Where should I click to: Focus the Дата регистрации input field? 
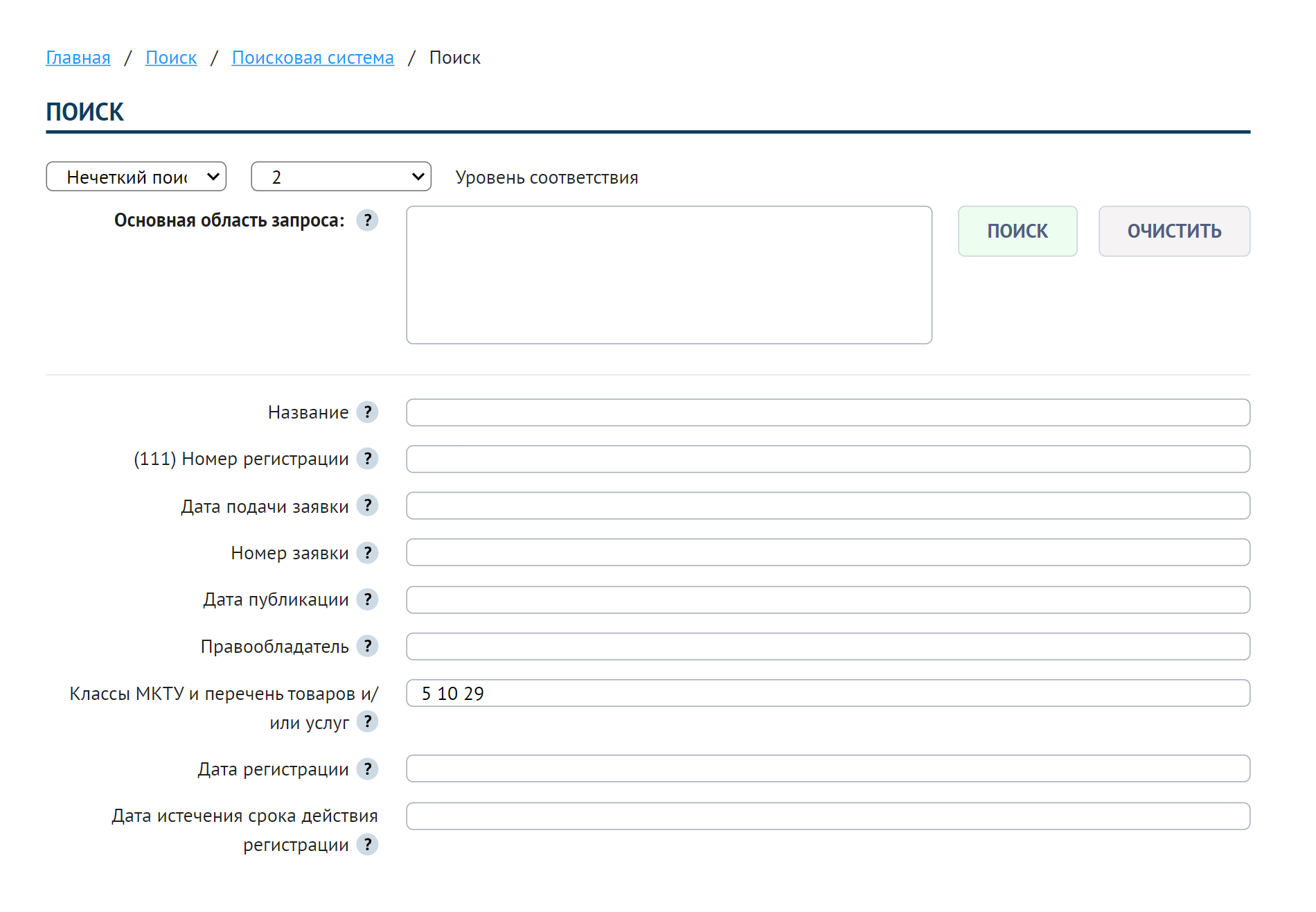(x=828, y=769)
